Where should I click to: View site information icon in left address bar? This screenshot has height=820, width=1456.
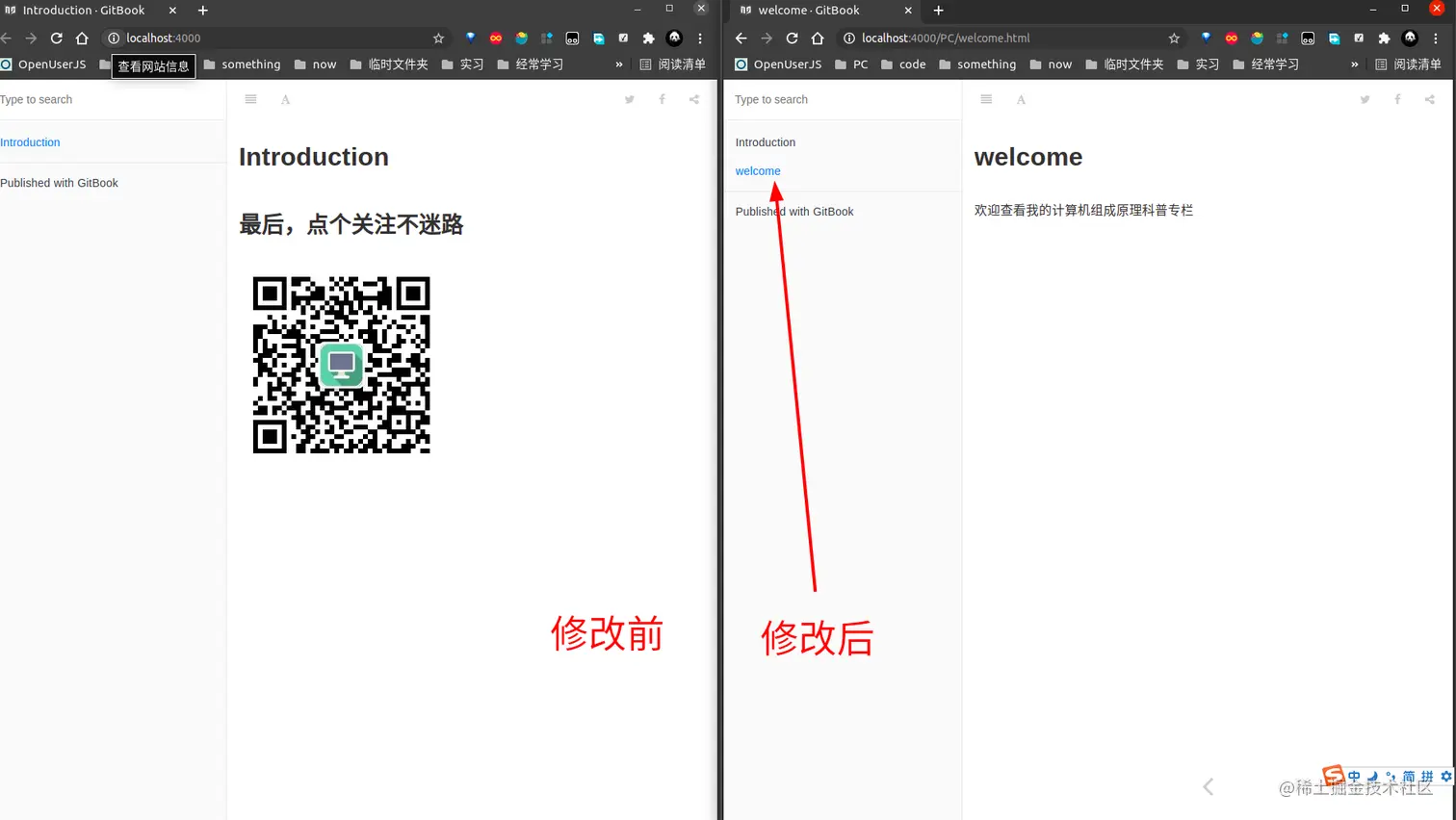[114, 38]
